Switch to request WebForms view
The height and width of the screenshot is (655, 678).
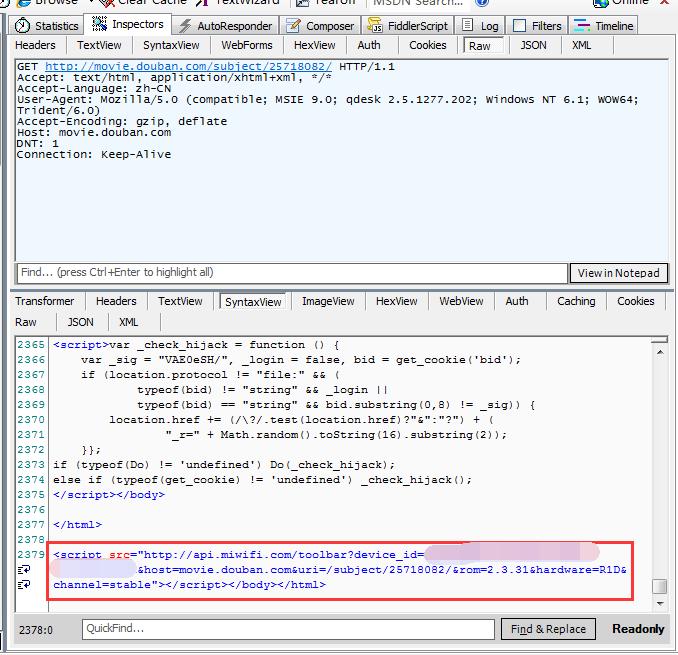tap(246, 45)
